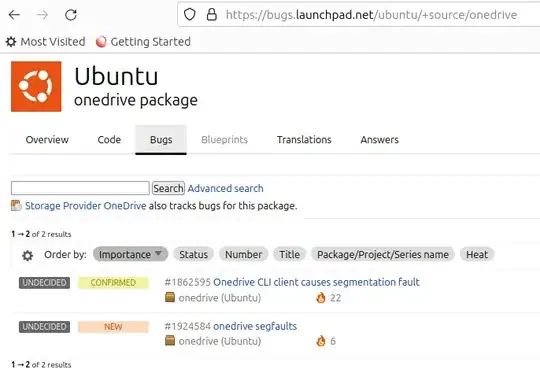The image size is (540, 384).
Task: Click the package icon for bug #1924584
Action: 170,341
